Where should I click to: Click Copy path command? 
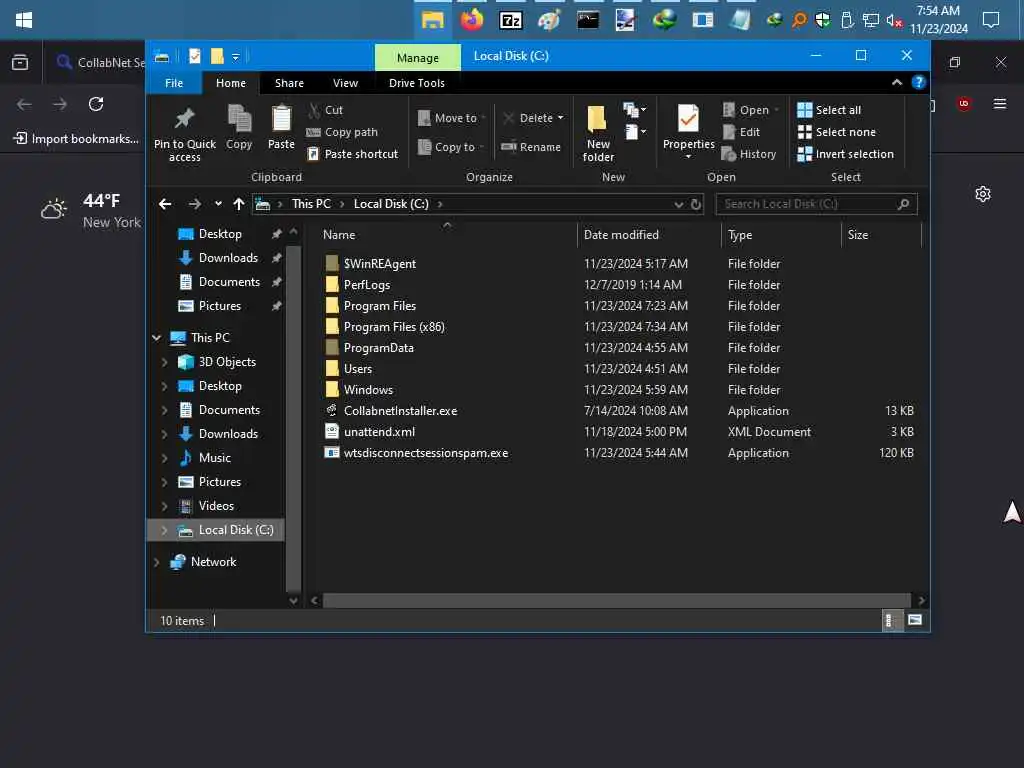pyautogui.click(x=342, y=132)
